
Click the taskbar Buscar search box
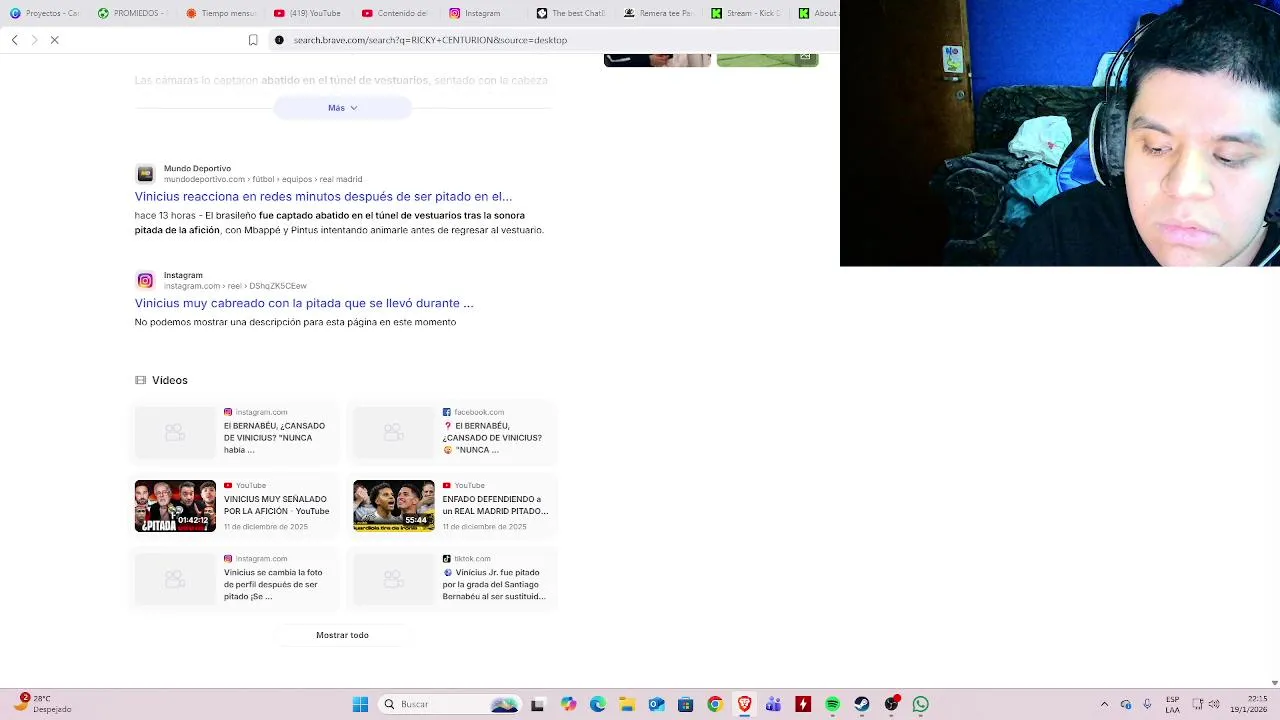click(x=449, y=704)
